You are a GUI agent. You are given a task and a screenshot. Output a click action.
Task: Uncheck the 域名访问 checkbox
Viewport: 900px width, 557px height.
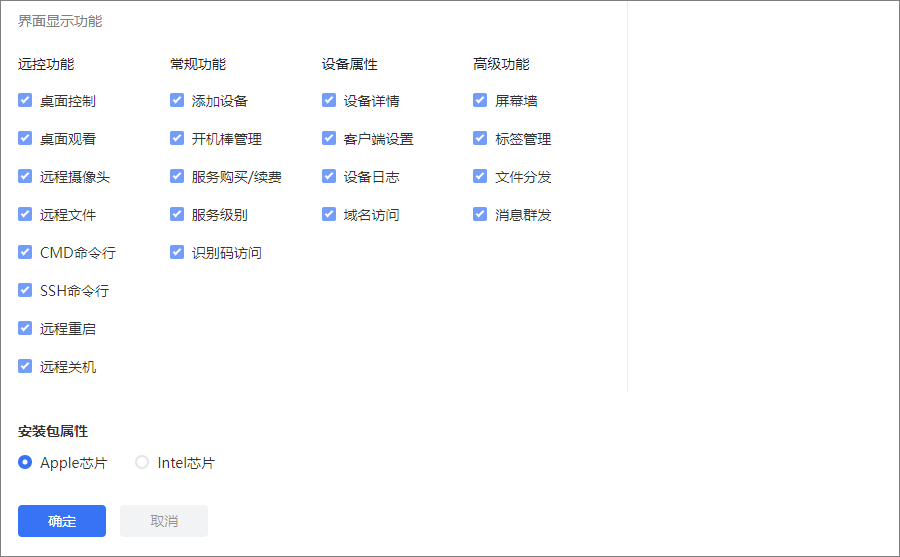(329, 214)
